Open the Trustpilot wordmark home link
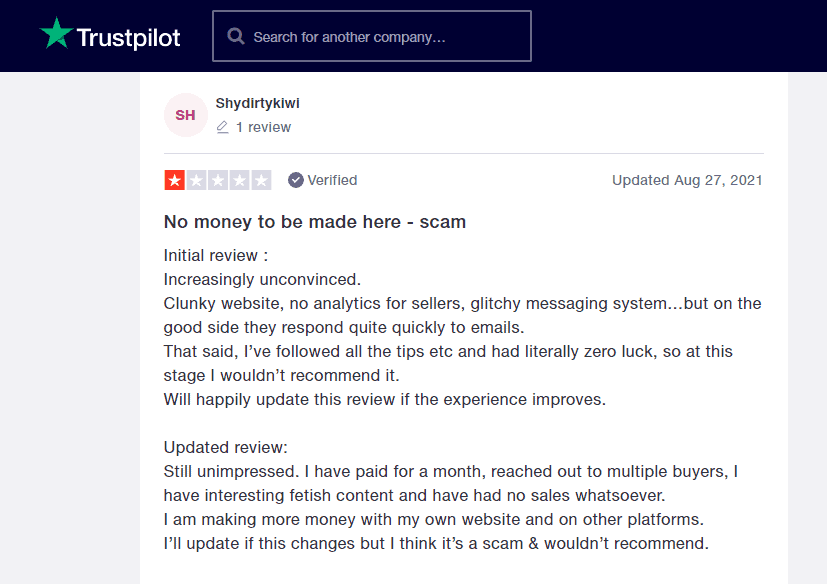The image size is (827, 584). tap(128, 38)
